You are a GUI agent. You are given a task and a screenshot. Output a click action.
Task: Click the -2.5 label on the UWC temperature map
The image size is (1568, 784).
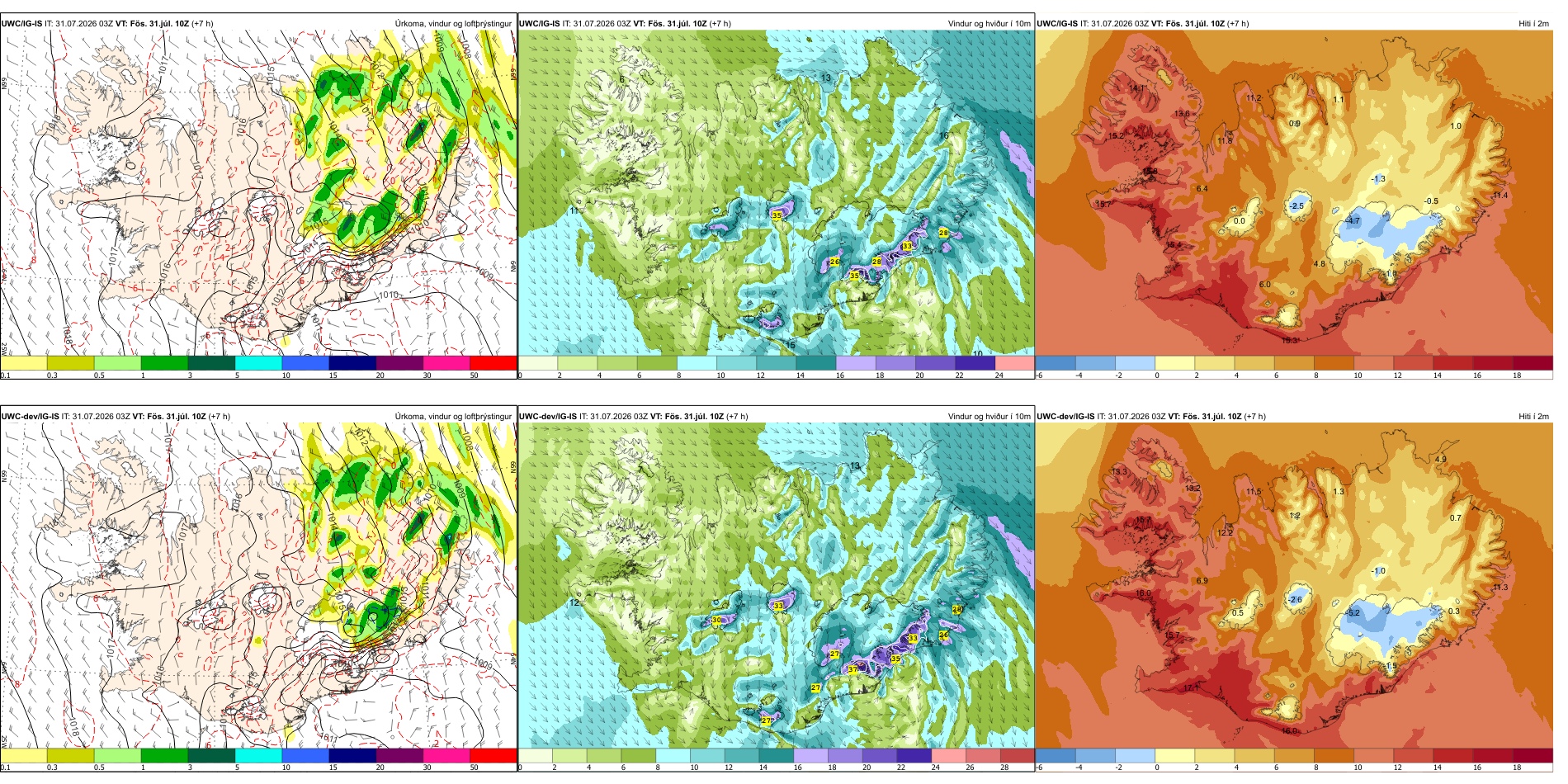pos(1297,206)
